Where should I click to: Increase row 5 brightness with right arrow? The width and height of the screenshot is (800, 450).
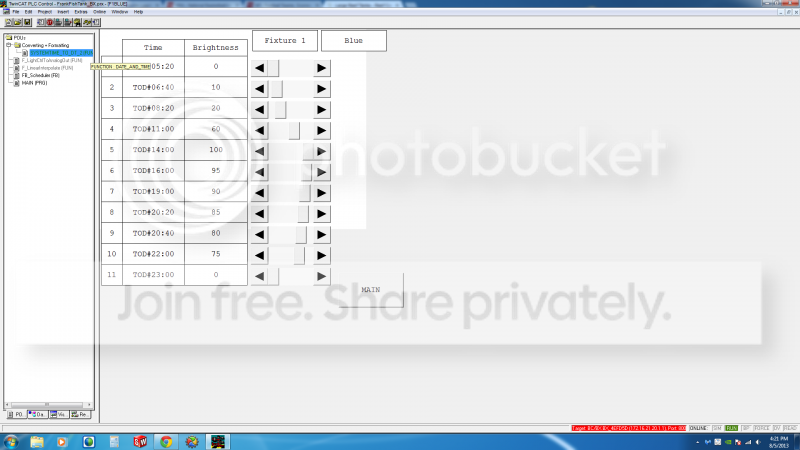321,151
